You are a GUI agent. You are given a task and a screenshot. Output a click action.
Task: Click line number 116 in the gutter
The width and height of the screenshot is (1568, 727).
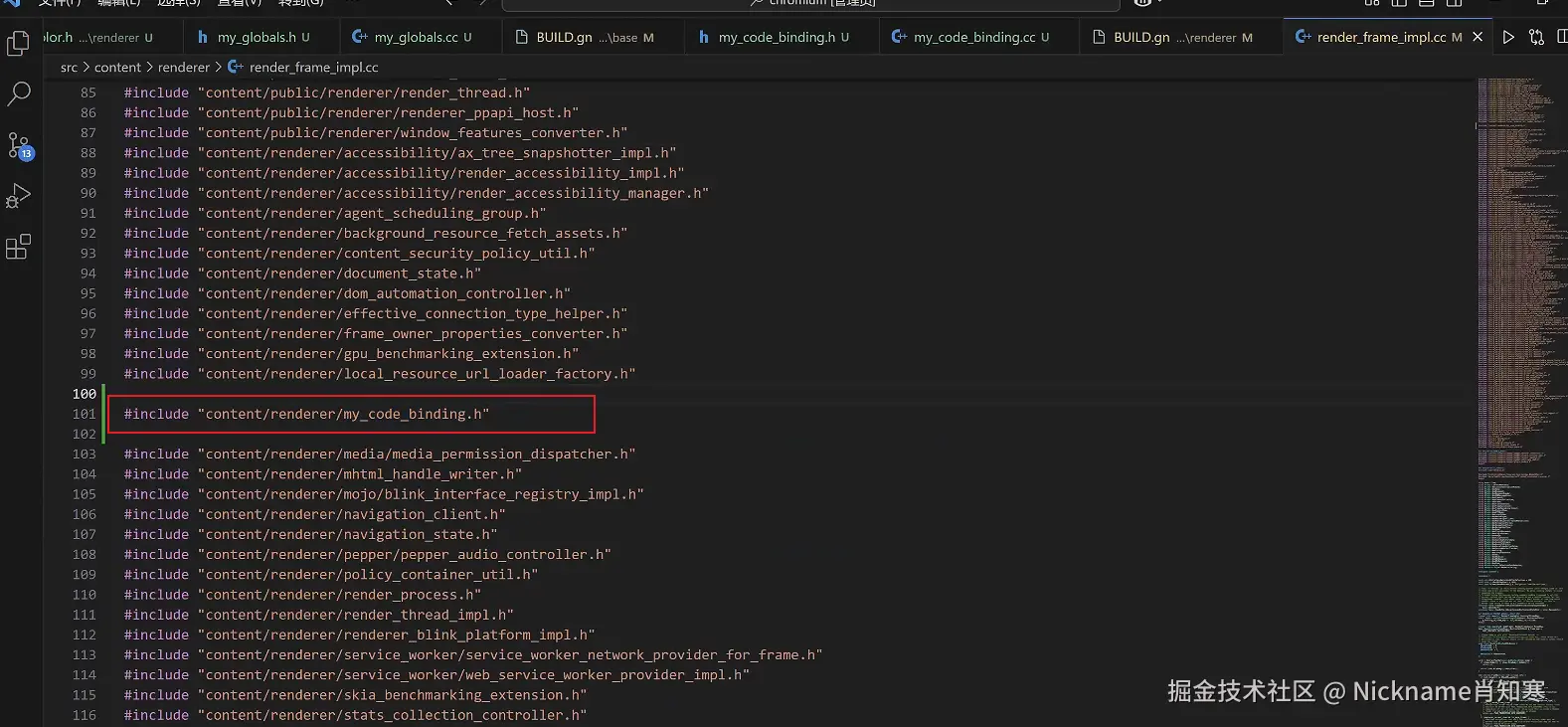[x=85, y=715]
